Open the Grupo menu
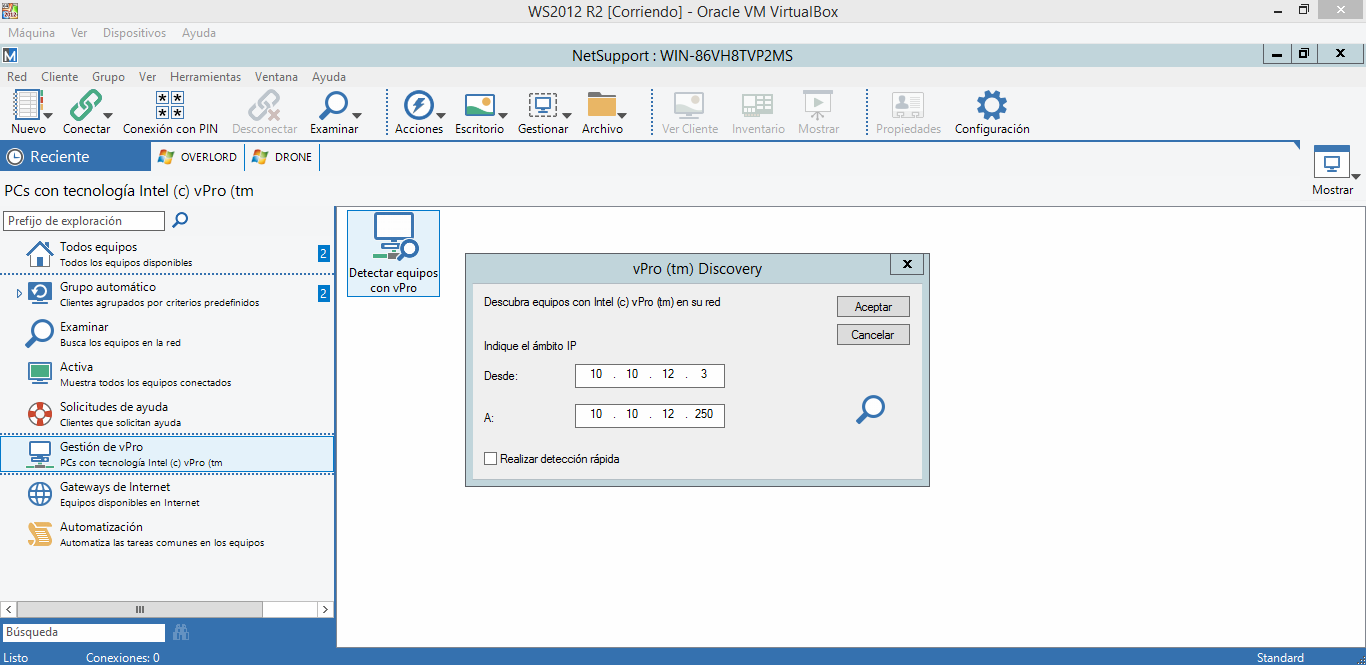Viewport: 1366px width, 665px height. click(108, 76)
